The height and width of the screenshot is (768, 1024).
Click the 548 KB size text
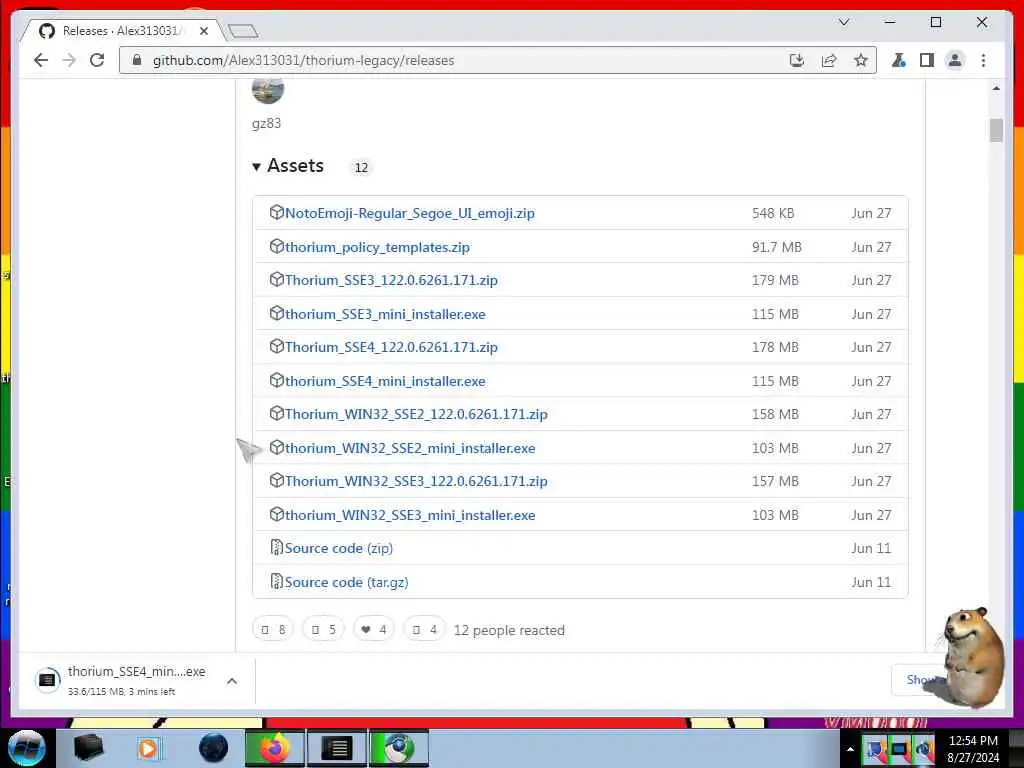point(773,213)
